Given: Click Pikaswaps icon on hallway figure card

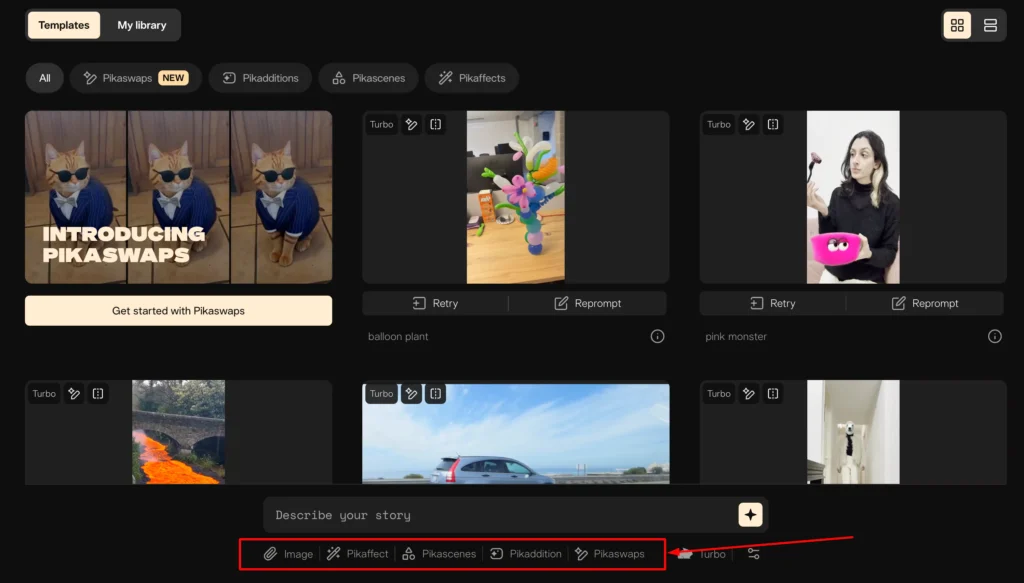Looking at the screenshot, I should (748, 394).
